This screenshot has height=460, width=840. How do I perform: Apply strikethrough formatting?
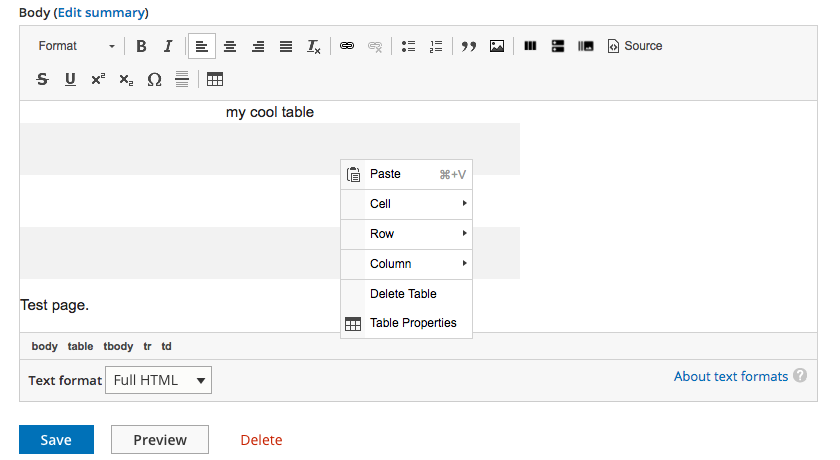click(42, 79)
